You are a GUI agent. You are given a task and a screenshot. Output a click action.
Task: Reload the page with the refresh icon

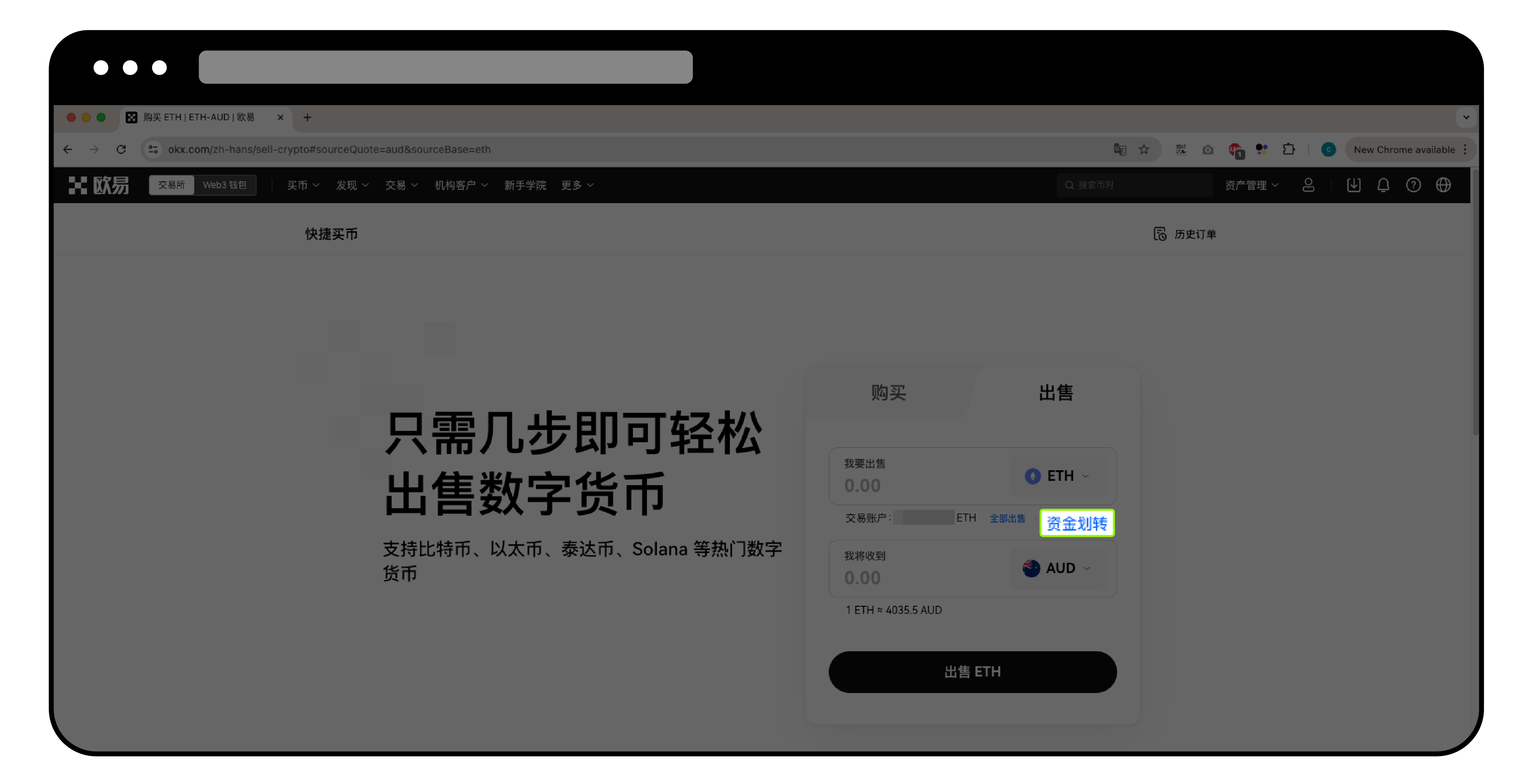coord(121,150)
